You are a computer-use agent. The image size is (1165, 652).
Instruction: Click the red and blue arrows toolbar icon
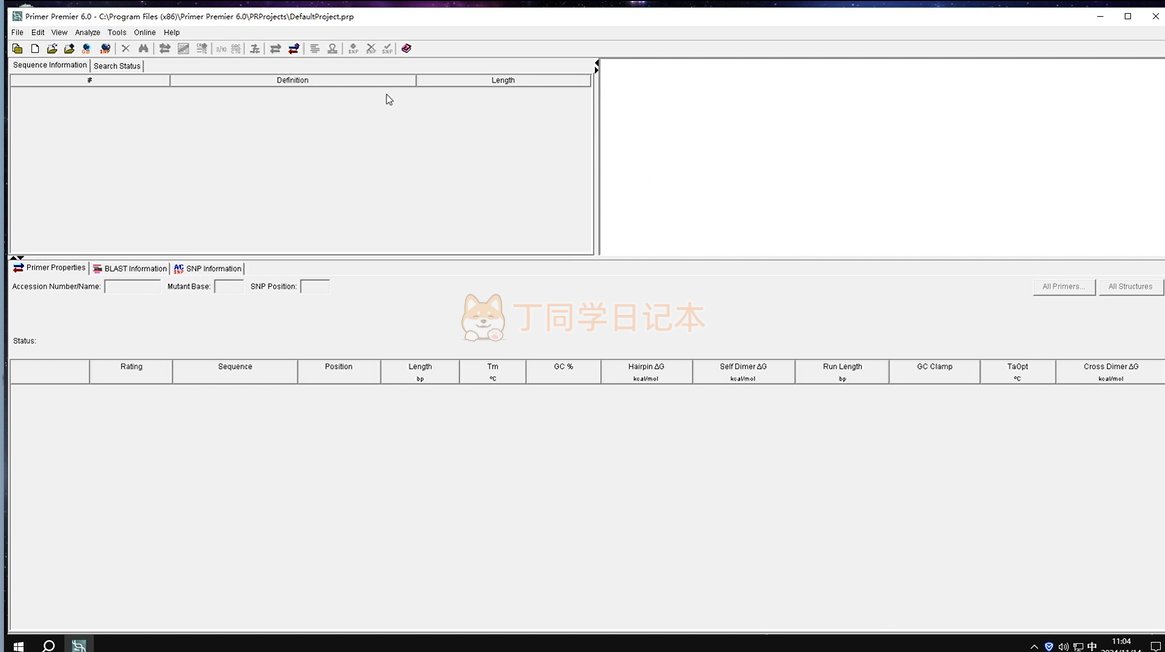point(293,48)
